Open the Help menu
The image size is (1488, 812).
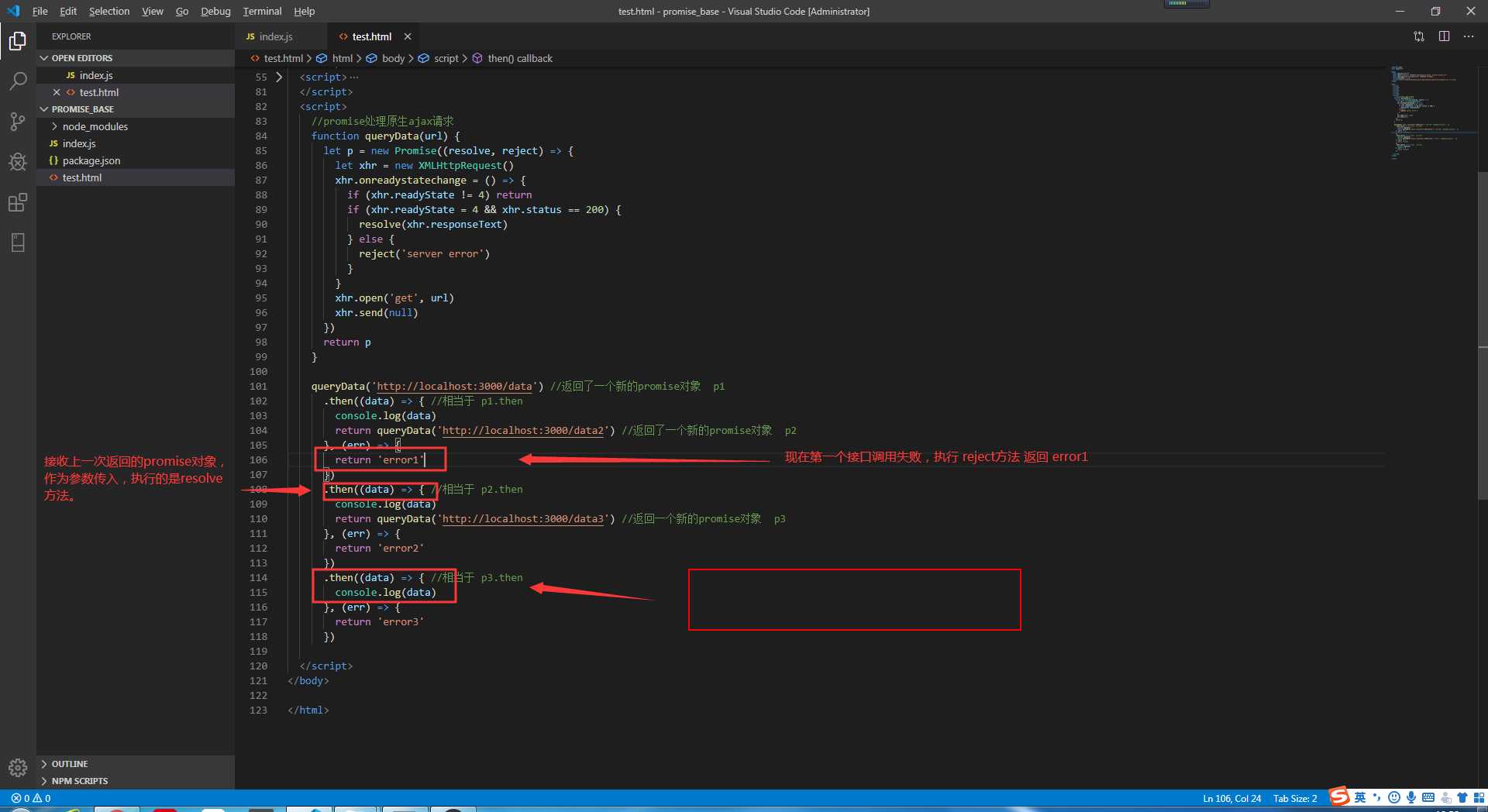tap(304, 11)
